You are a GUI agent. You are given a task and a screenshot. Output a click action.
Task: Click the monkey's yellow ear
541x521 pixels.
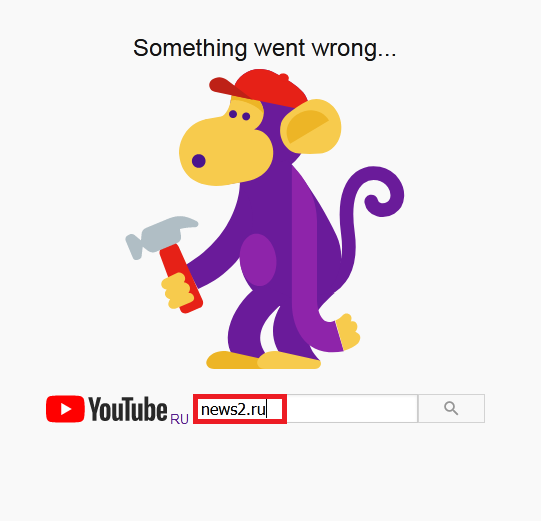click(311, 127)
